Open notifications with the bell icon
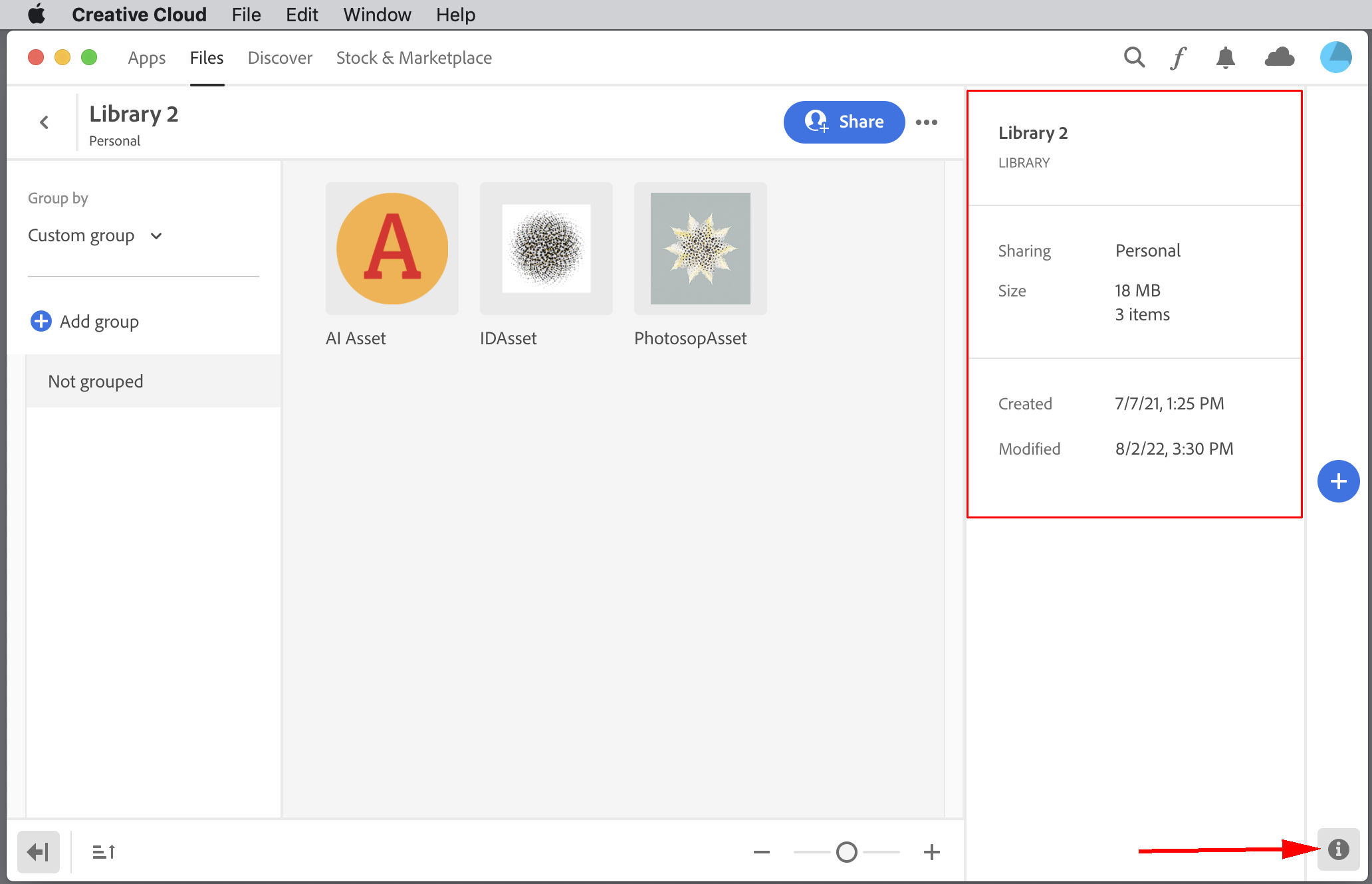The height and width of the screenshot is (884, 1372). (x=1226, y=57)
